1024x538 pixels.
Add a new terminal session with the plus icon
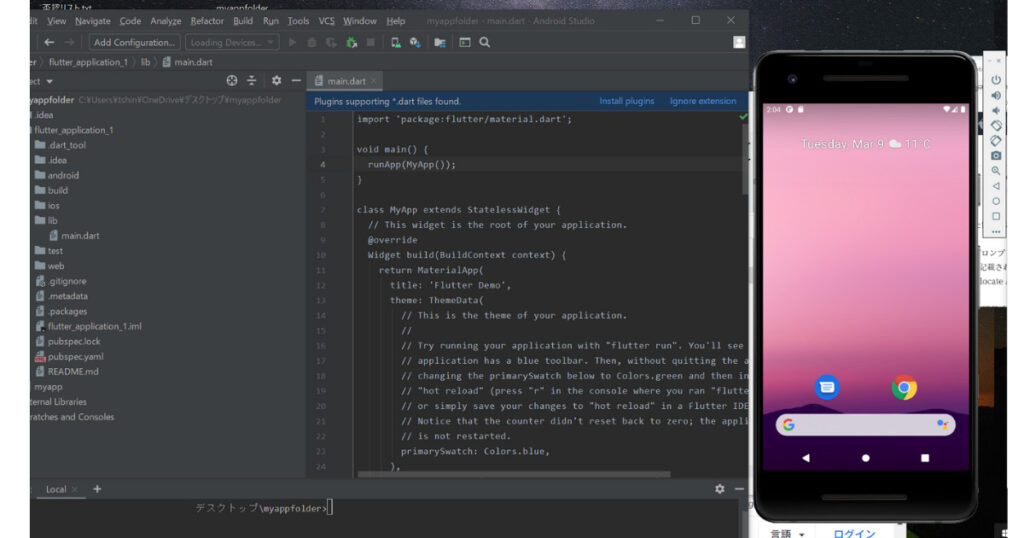97,489
